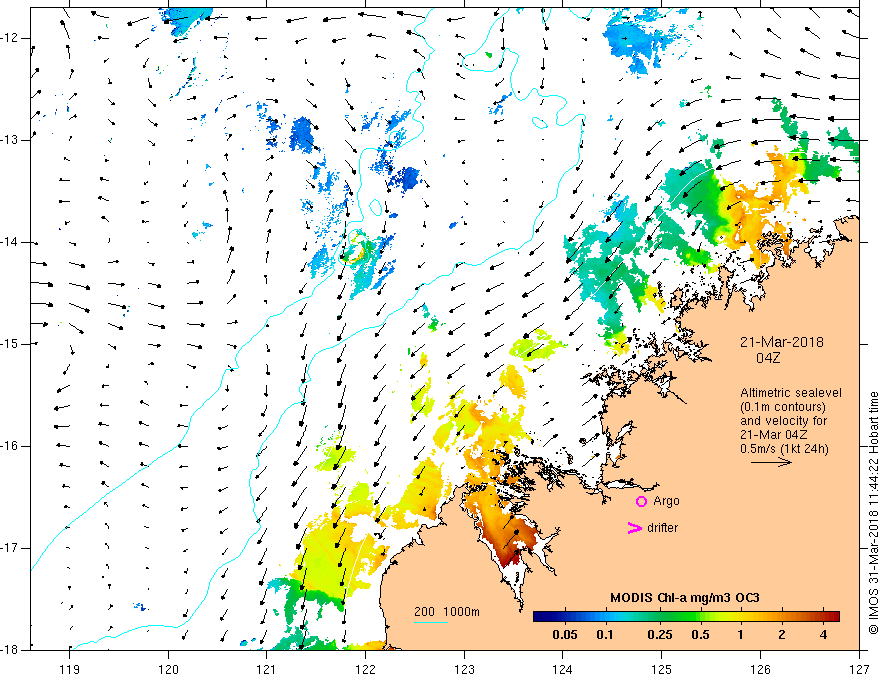The image size is (880, 680).
Task: Click the 'MODIS Chl-a mg/m3 OC3' title
Action: point(685,598)
